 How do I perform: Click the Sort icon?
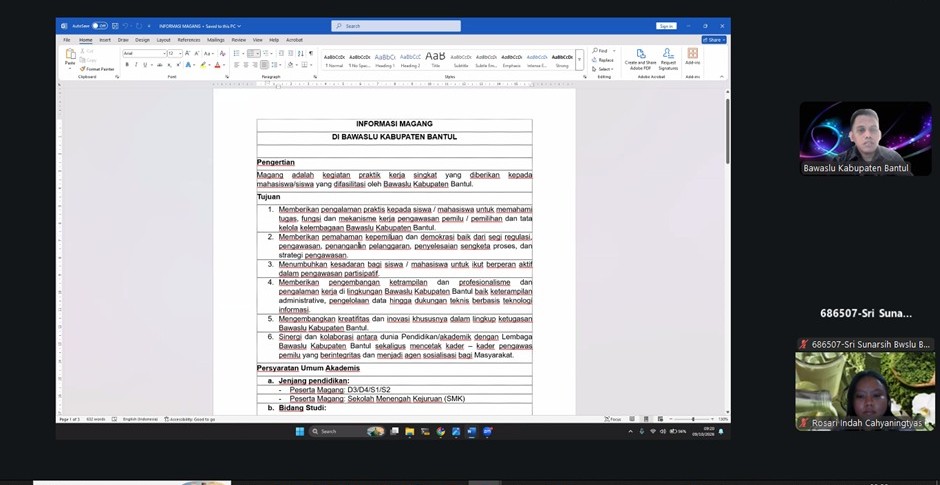tap(300, 53)
